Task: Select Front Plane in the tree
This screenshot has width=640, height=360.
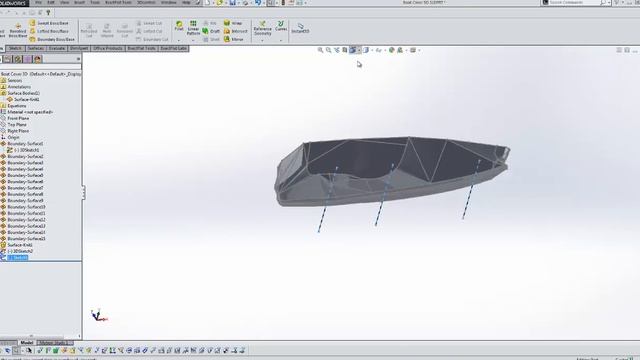Action: click(x=18, y=118)
